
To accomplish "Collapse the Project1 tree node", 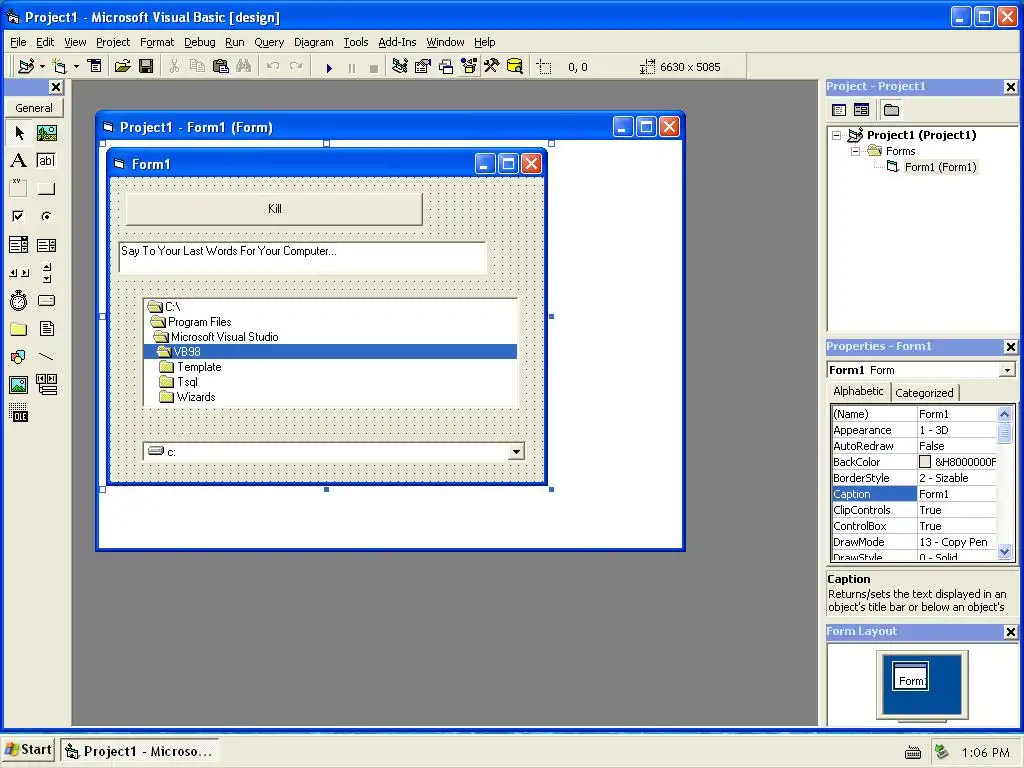I will pyautogui.click(x=837, y=135).
